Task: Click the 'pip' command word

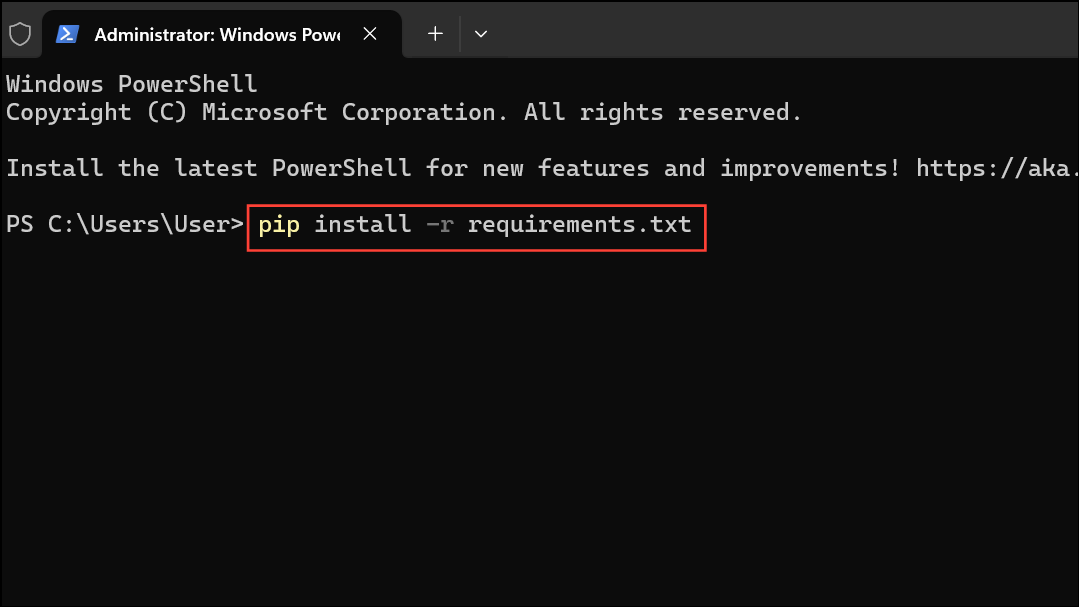Action: point(279,225)
